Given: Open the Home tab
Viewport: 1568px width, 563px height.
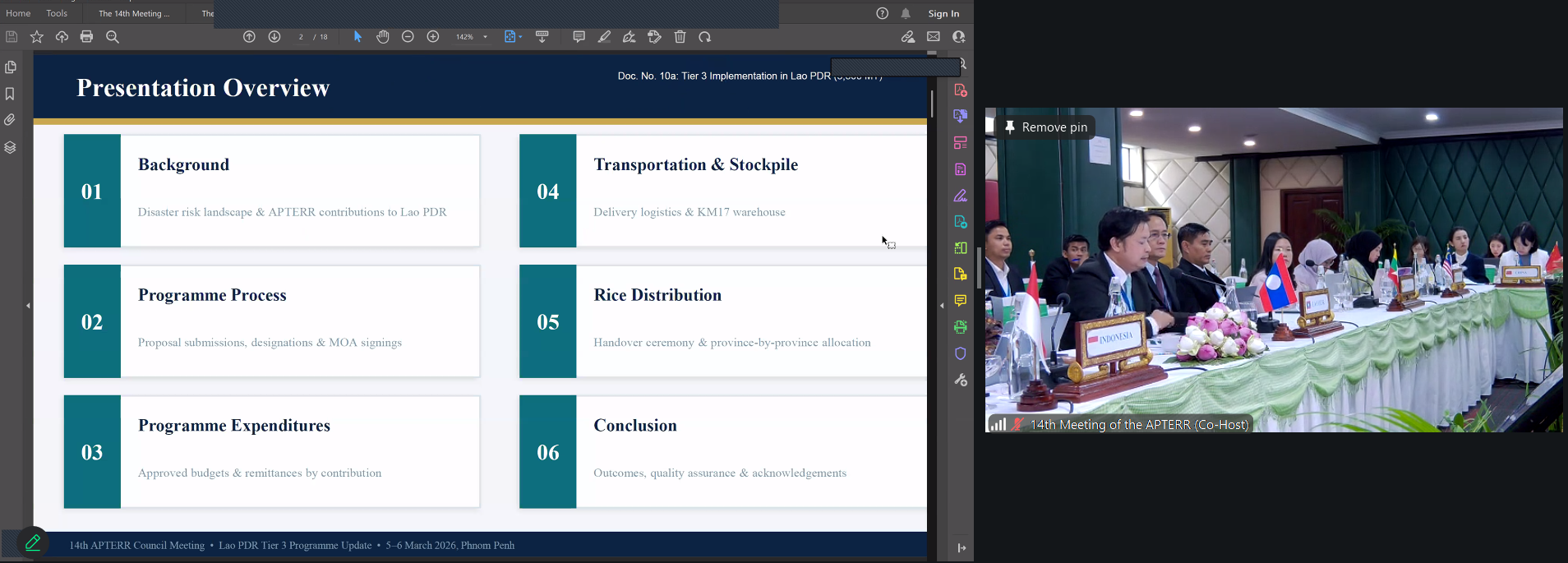Looking at the screenshot, I should (18, 13).
